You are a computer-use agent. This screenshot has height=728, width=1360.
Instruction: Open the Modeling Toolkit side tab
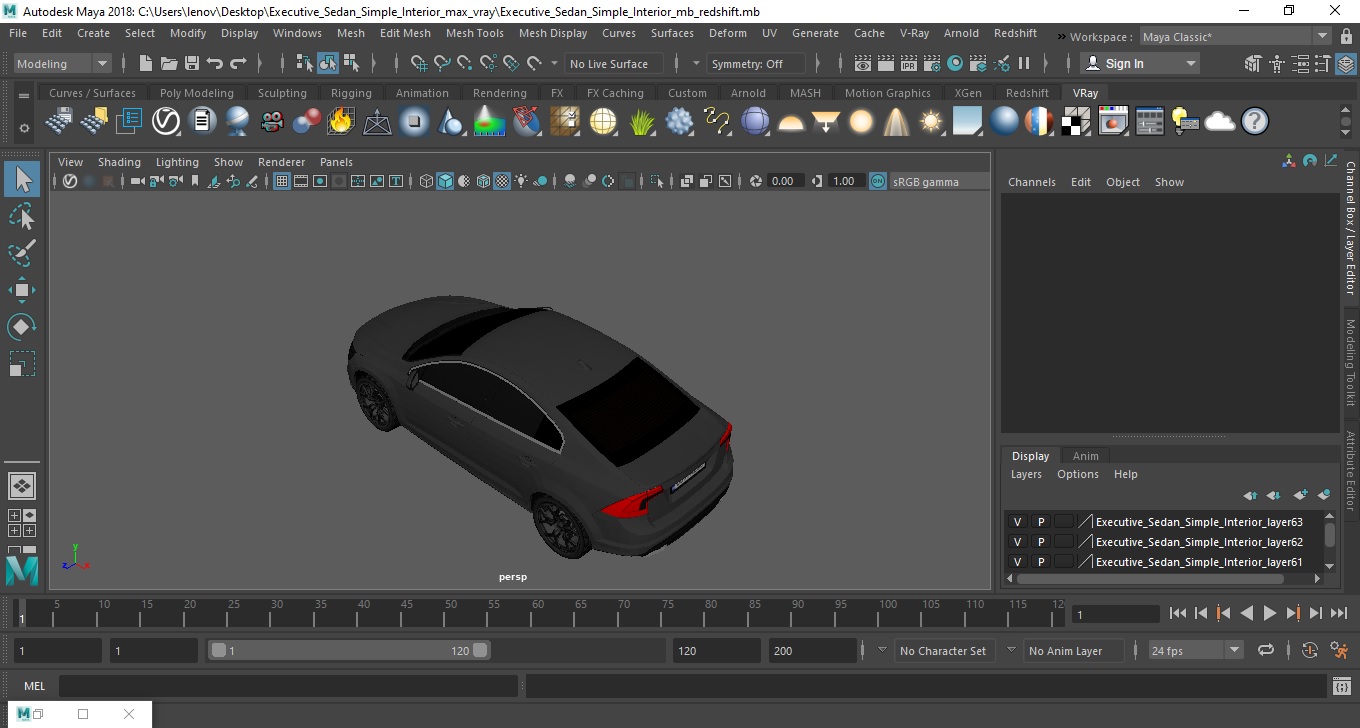(x=1350, y=362)
